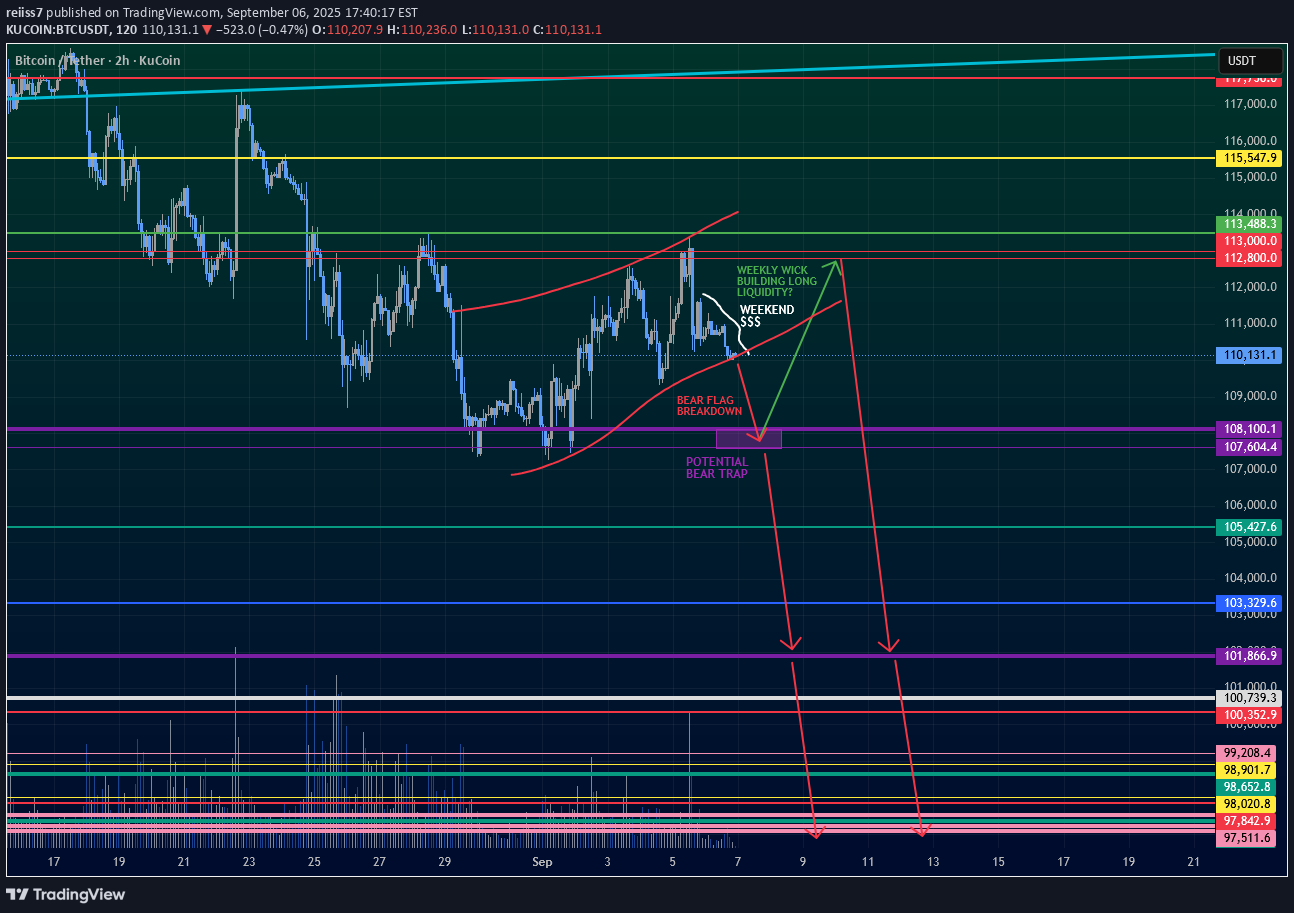Image resolution: width=1294 pixels, height=913 pixels.
Task: Click the red 112,800.0 price label
Action: pos(1247,258)
